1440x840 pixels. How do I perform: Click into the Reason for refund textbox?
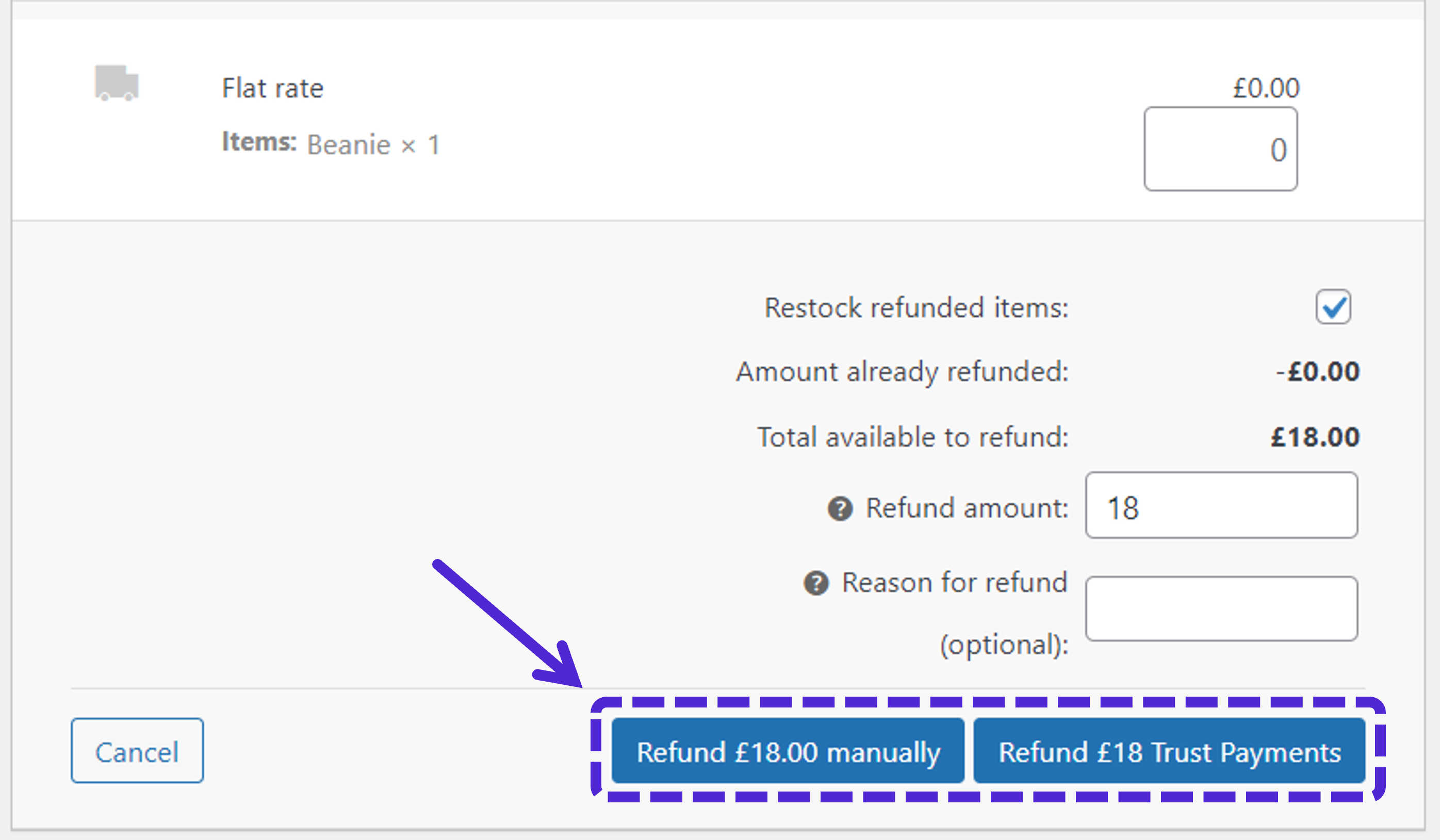[x=1221, y=609]
